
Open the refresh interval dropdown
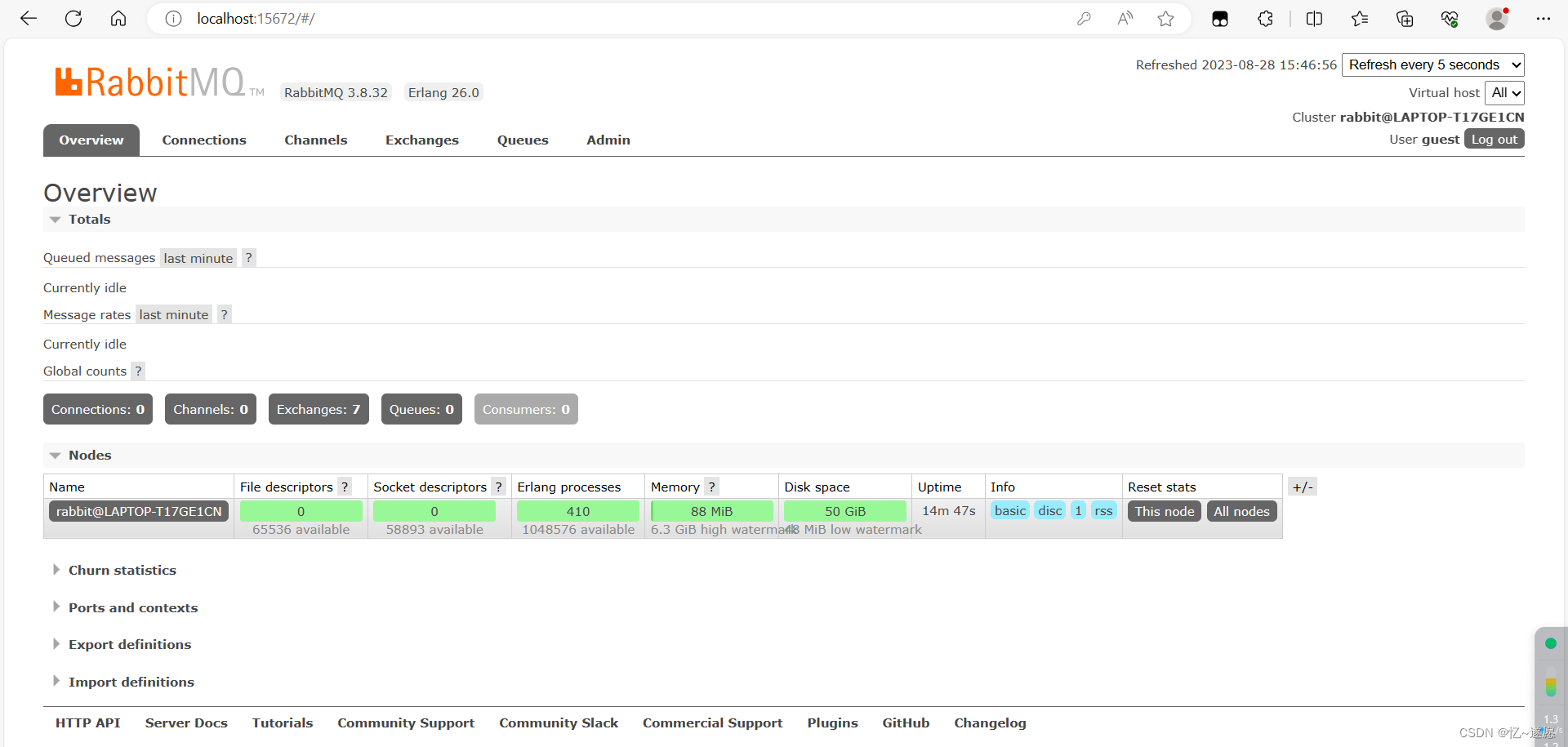[x=1433, y=64]
